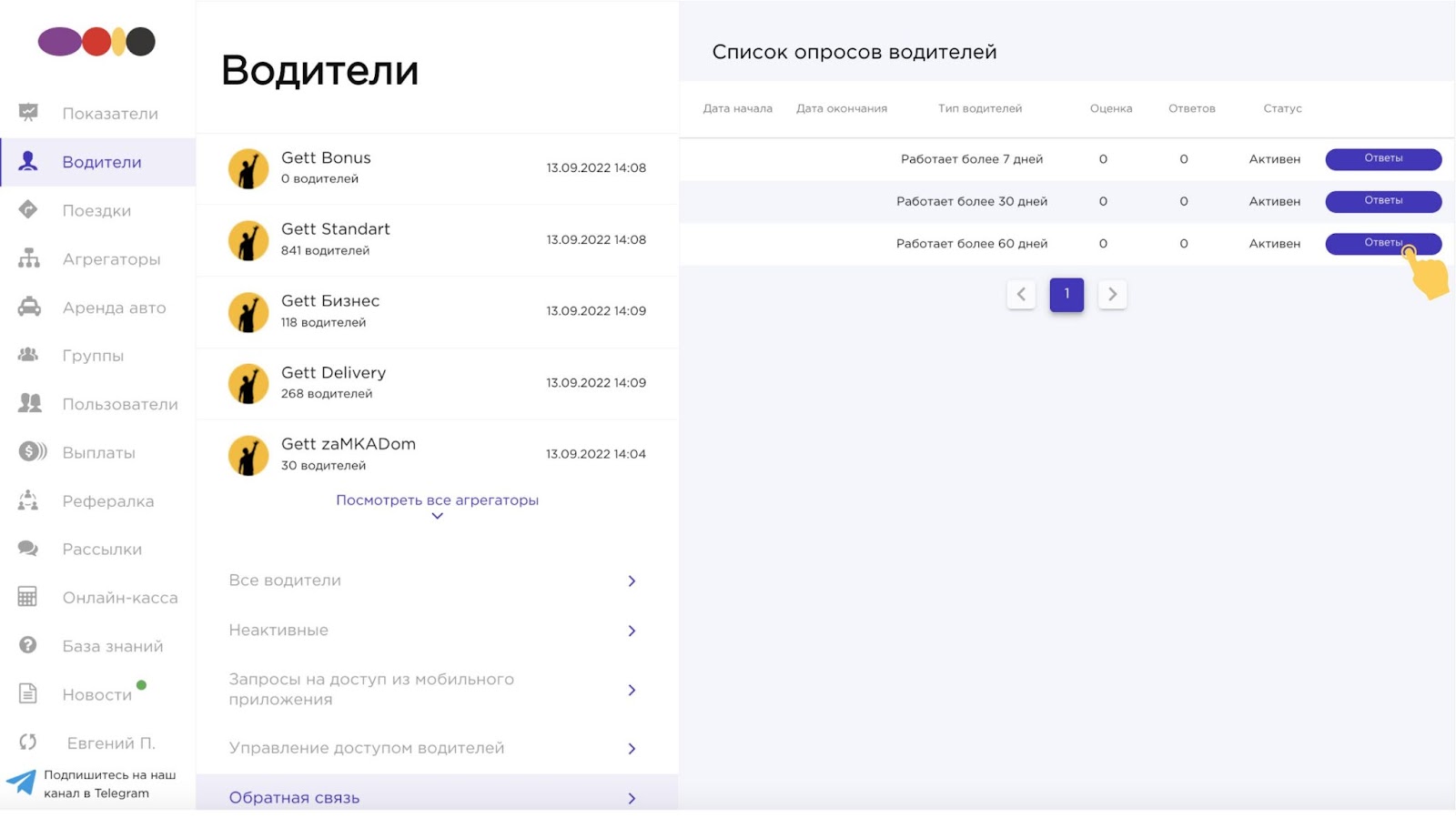The image size is (1456, 828).
Task: Open the Неактивные drivers list
Action: click(x=437, y=631)
